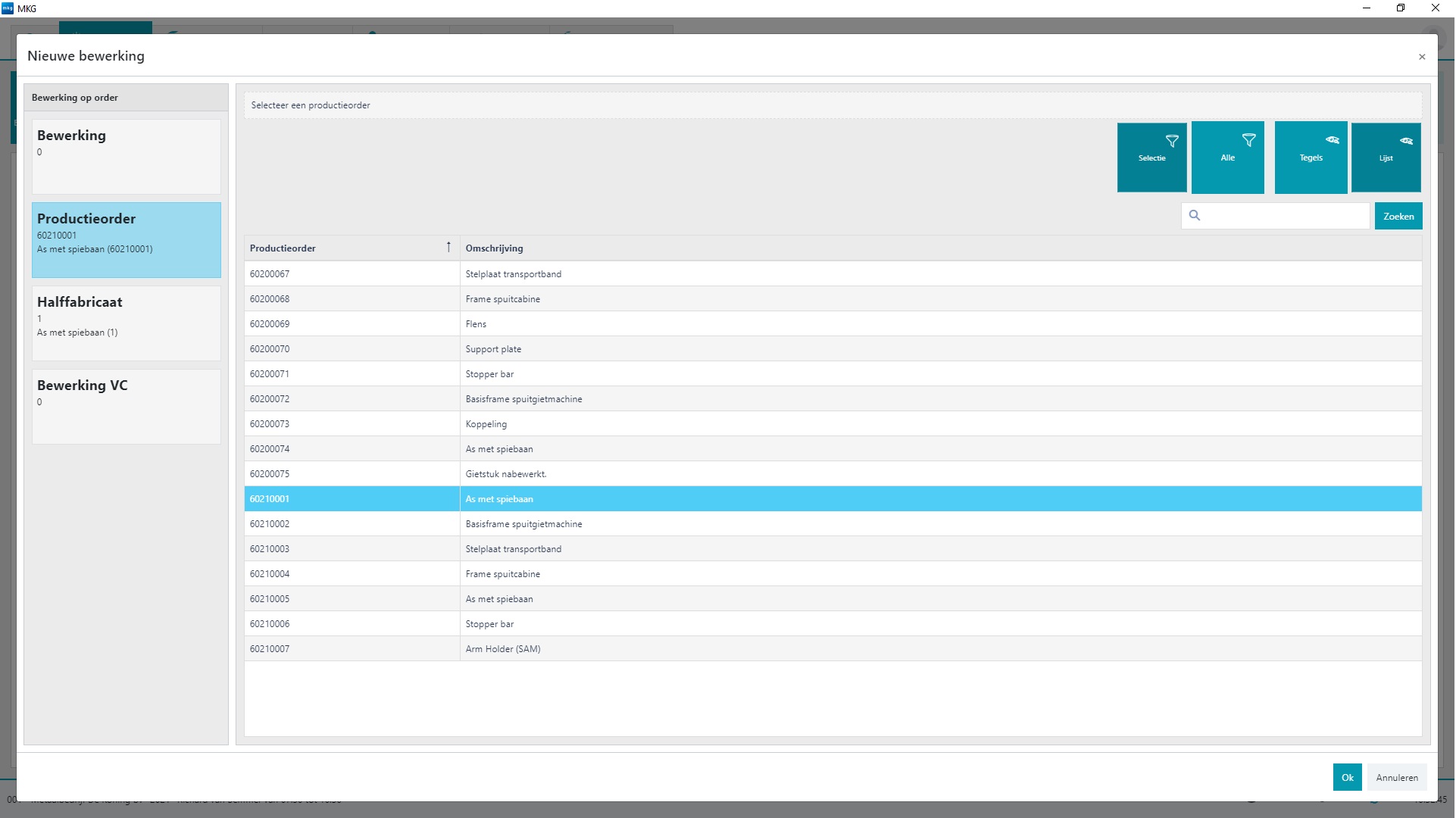This screenshot has width=1456, height=818.
Task: Select order 60210006 Stopper bar
Action: (x=833, y=624)
